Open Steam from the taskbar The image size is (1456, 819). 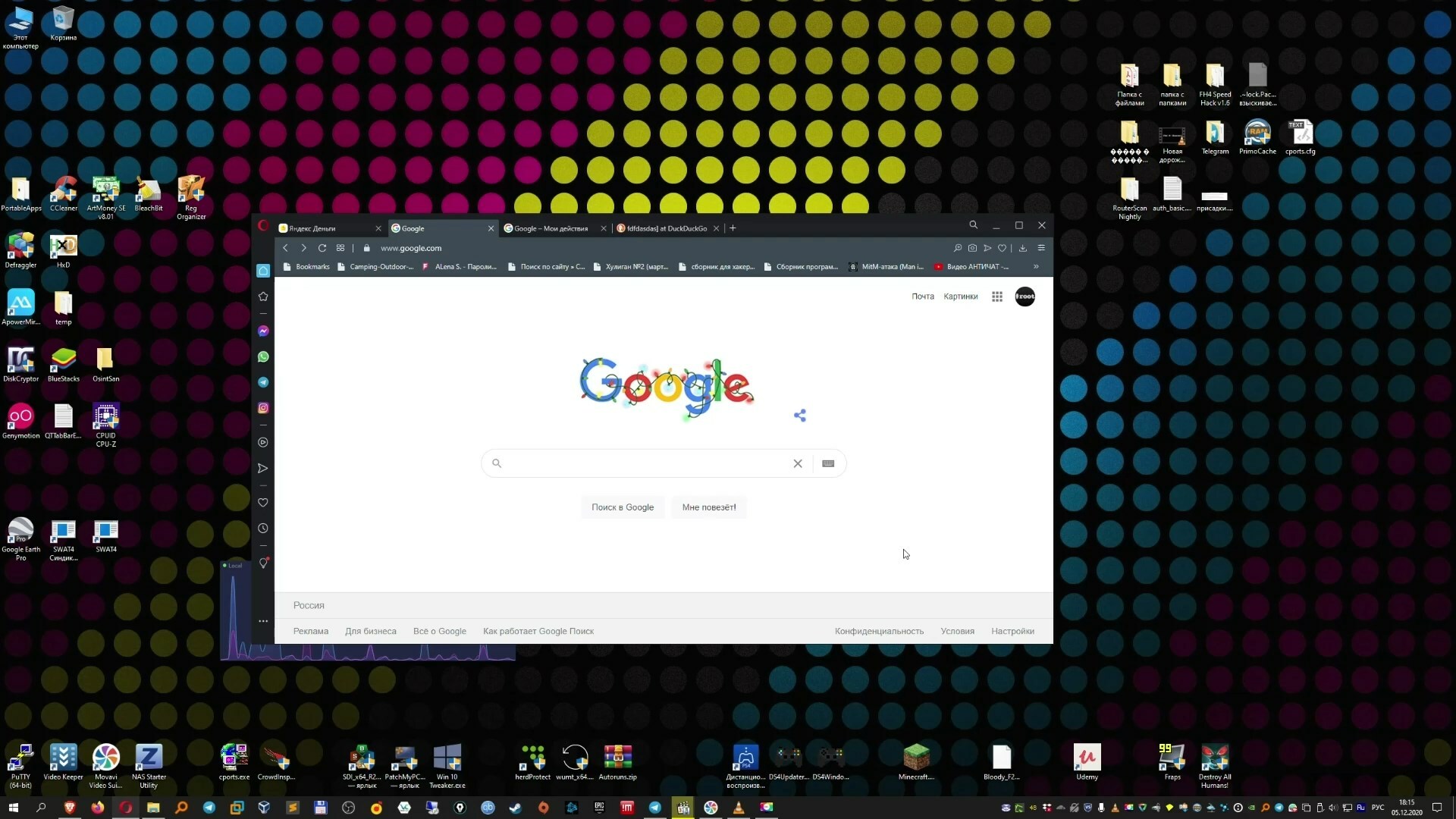point(515,808)
